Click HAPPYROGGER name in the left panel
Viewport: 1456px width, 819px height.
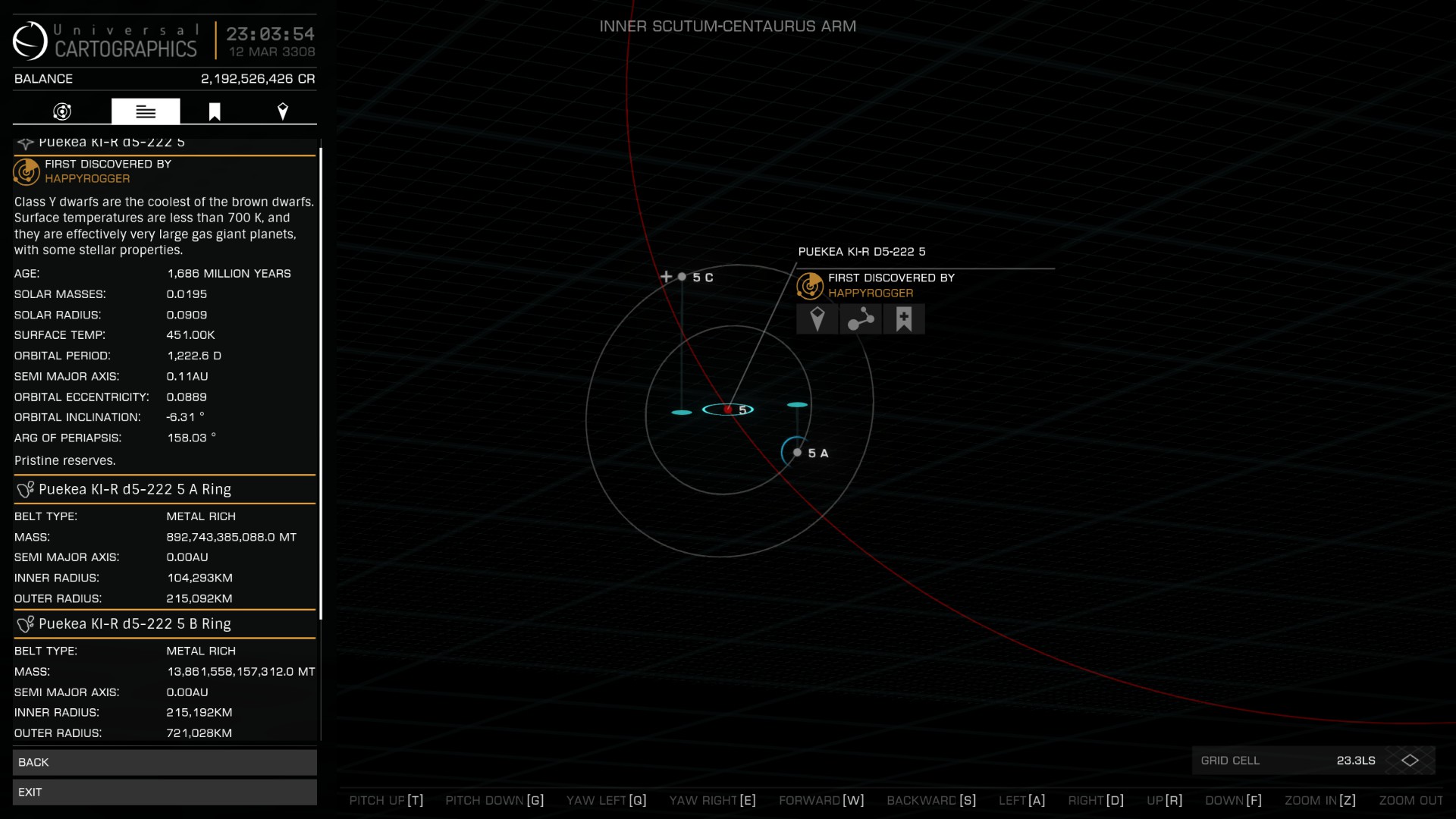(87, 179)
